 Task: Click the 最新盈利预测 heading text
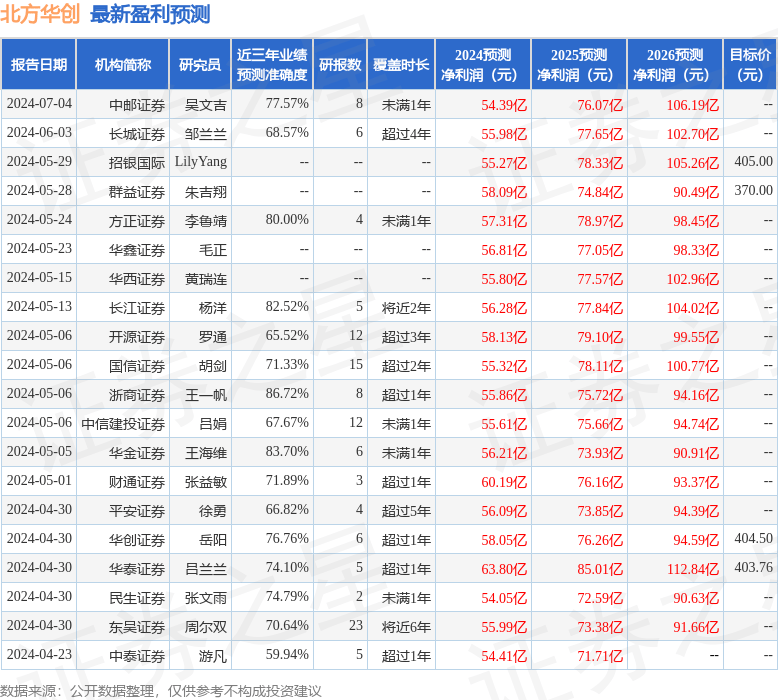[x=150, y=15]
